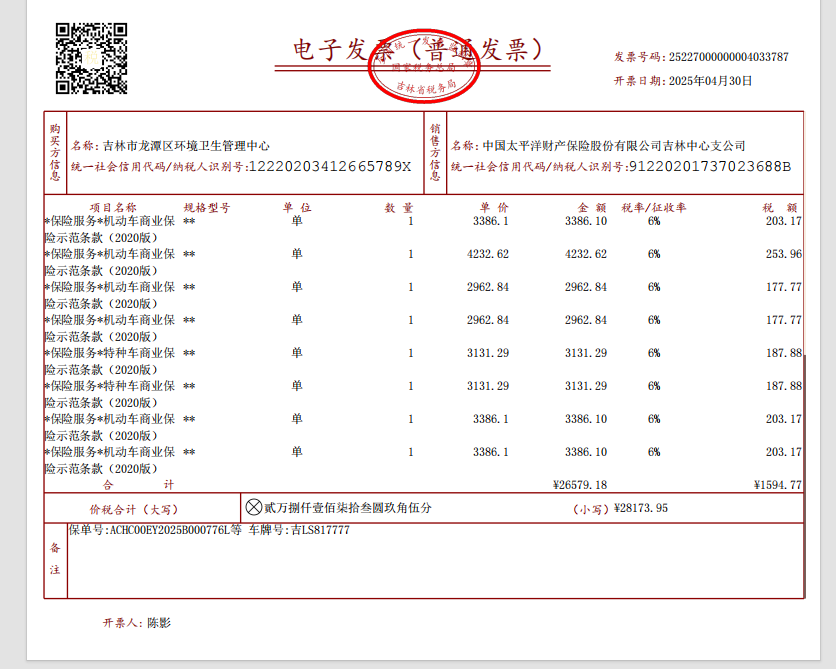Viewport: 836px width, 669px height.
Task: Click the 金额 column header
Action: coord(592,207)
